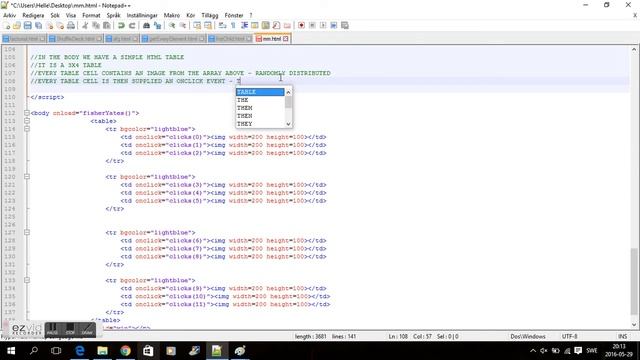Collapse the tr fold on line 114
Screen dimensions: 640x360
pyautogui.click(x=27, y=129)
